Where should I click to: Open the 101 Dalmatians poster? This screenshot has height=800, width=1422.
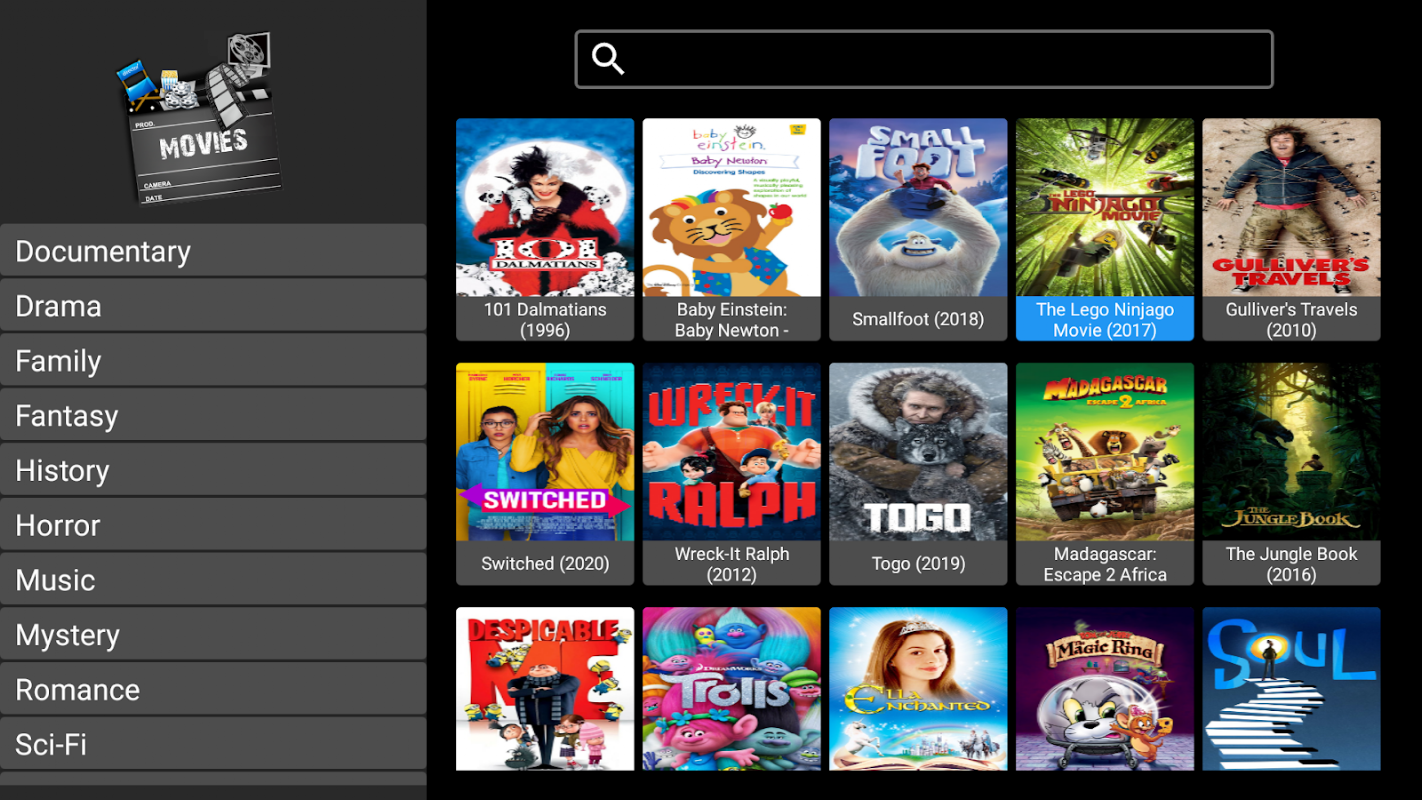pos(545,207)
